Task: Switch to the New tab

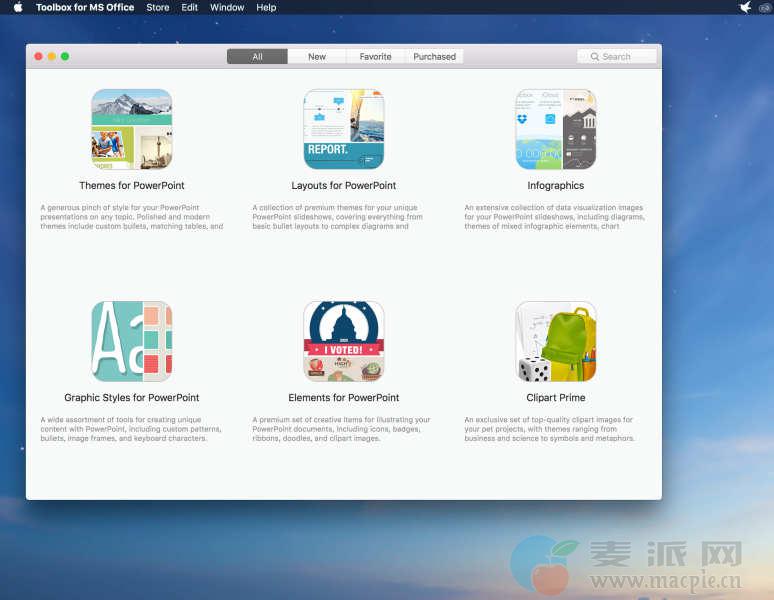Action: point(317,57)
